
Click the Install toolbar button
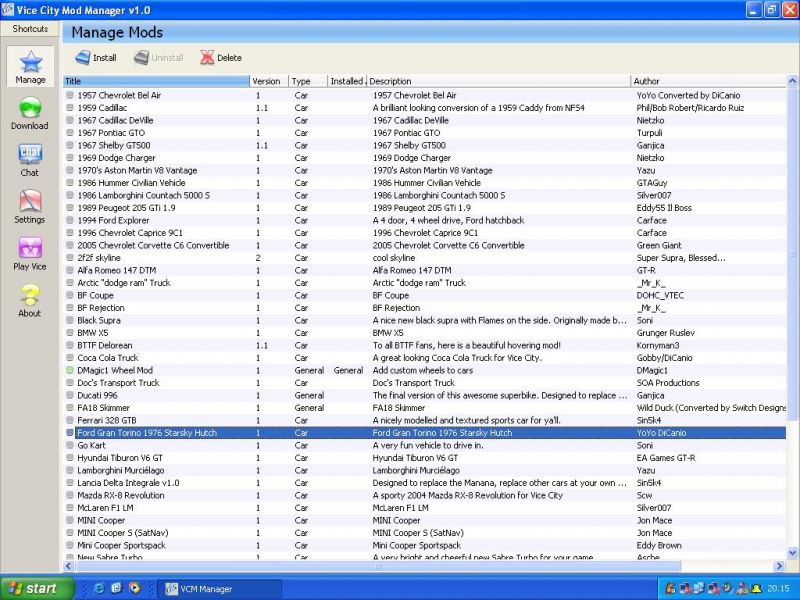pyautogui.click(x=96, y=58)
